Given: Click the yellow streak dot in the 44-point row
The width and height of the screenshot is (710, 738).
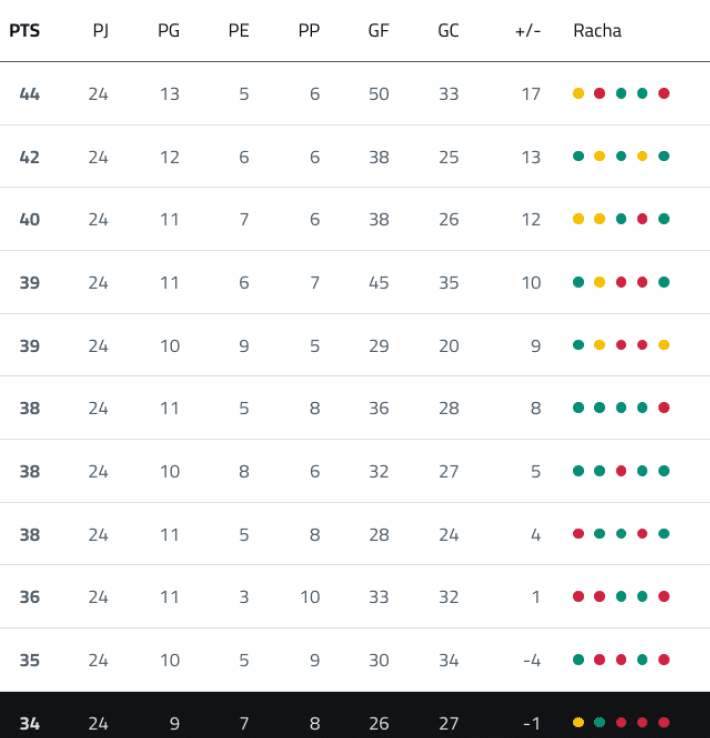Looking at the screenshot, I should (x=578, y=94).
